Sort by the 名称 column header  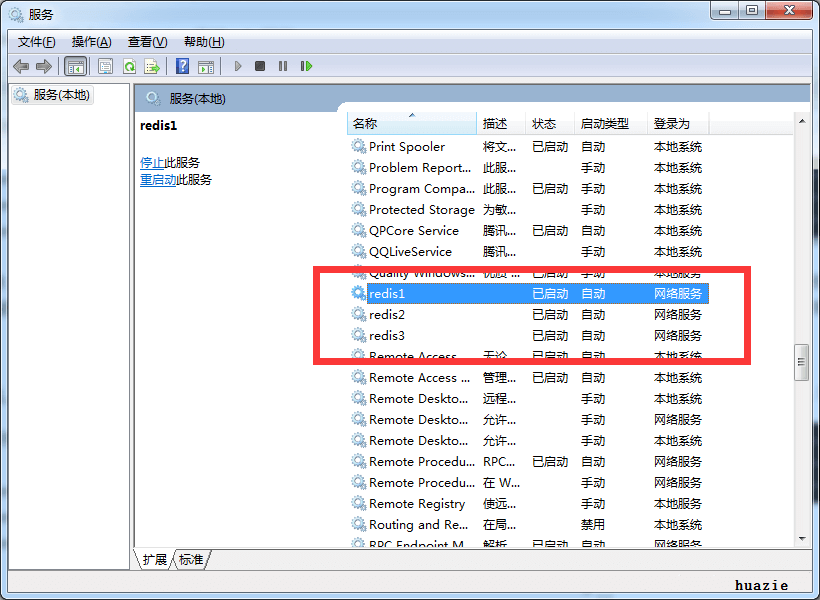coord(412,124)
